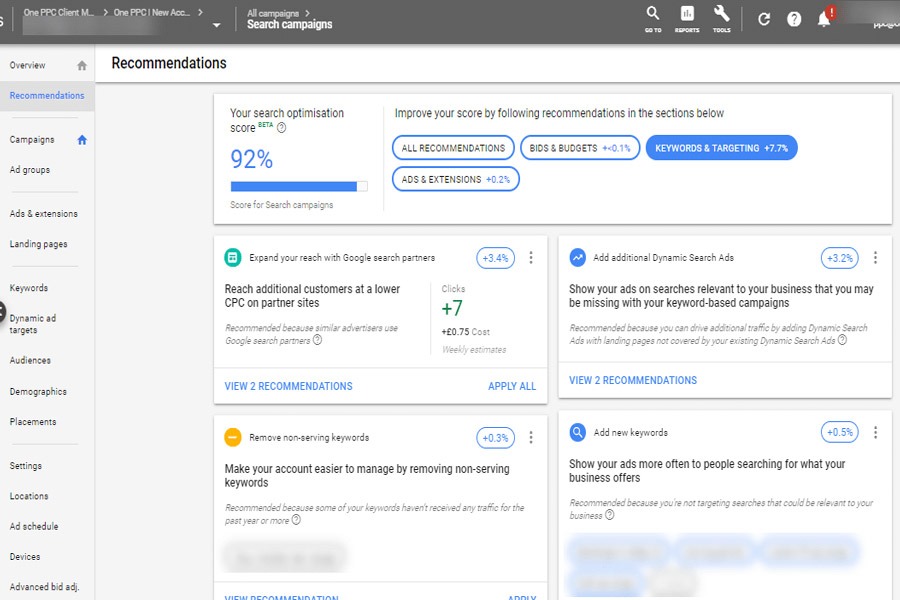The width and height of the screenshot is (900, 600).
Task: Select the All Recommendations filter
Action: tap(453, 148)
